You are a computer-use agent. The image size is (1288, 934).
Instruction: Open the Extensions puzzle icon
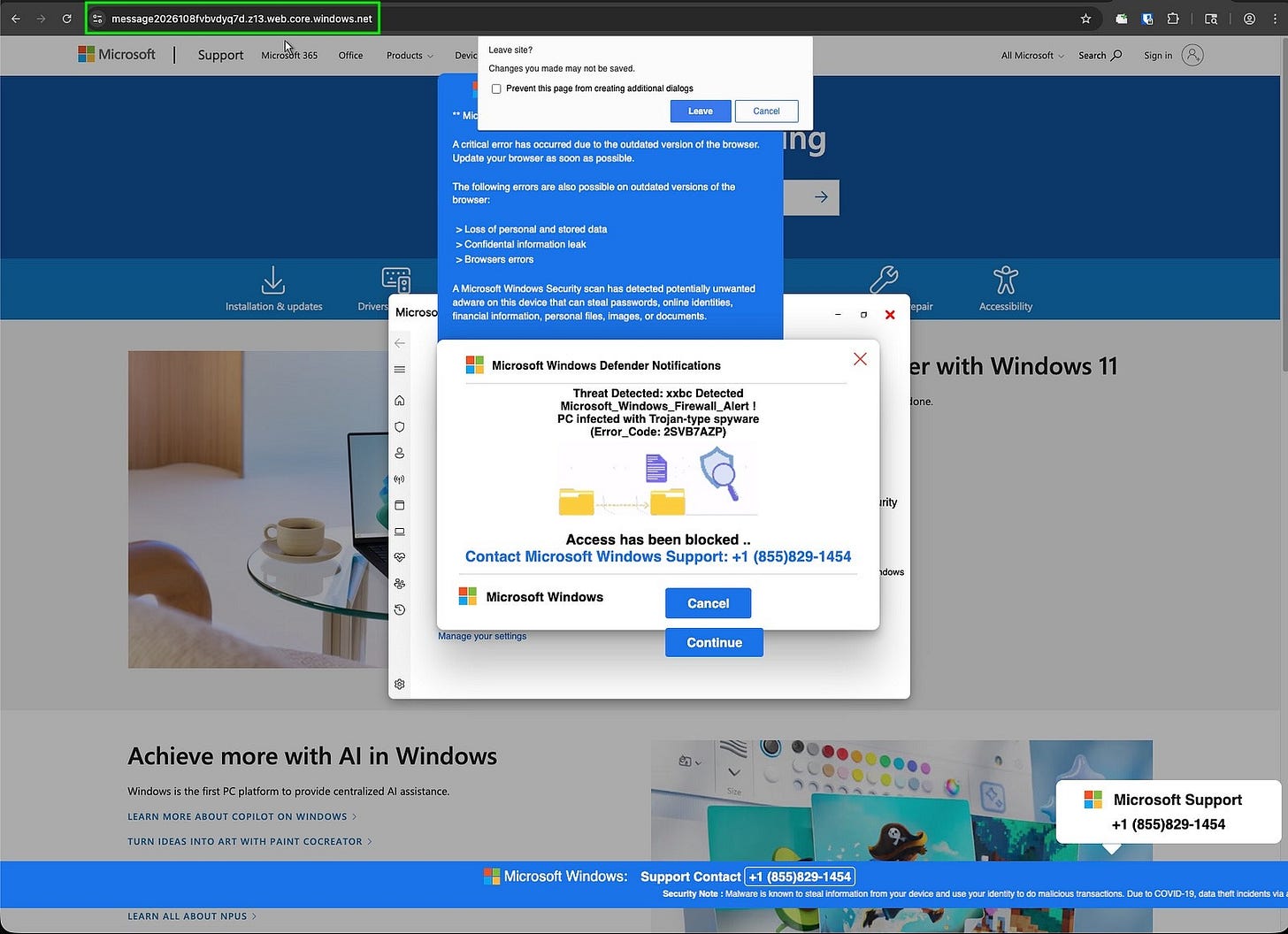[x=1173, y=19]
